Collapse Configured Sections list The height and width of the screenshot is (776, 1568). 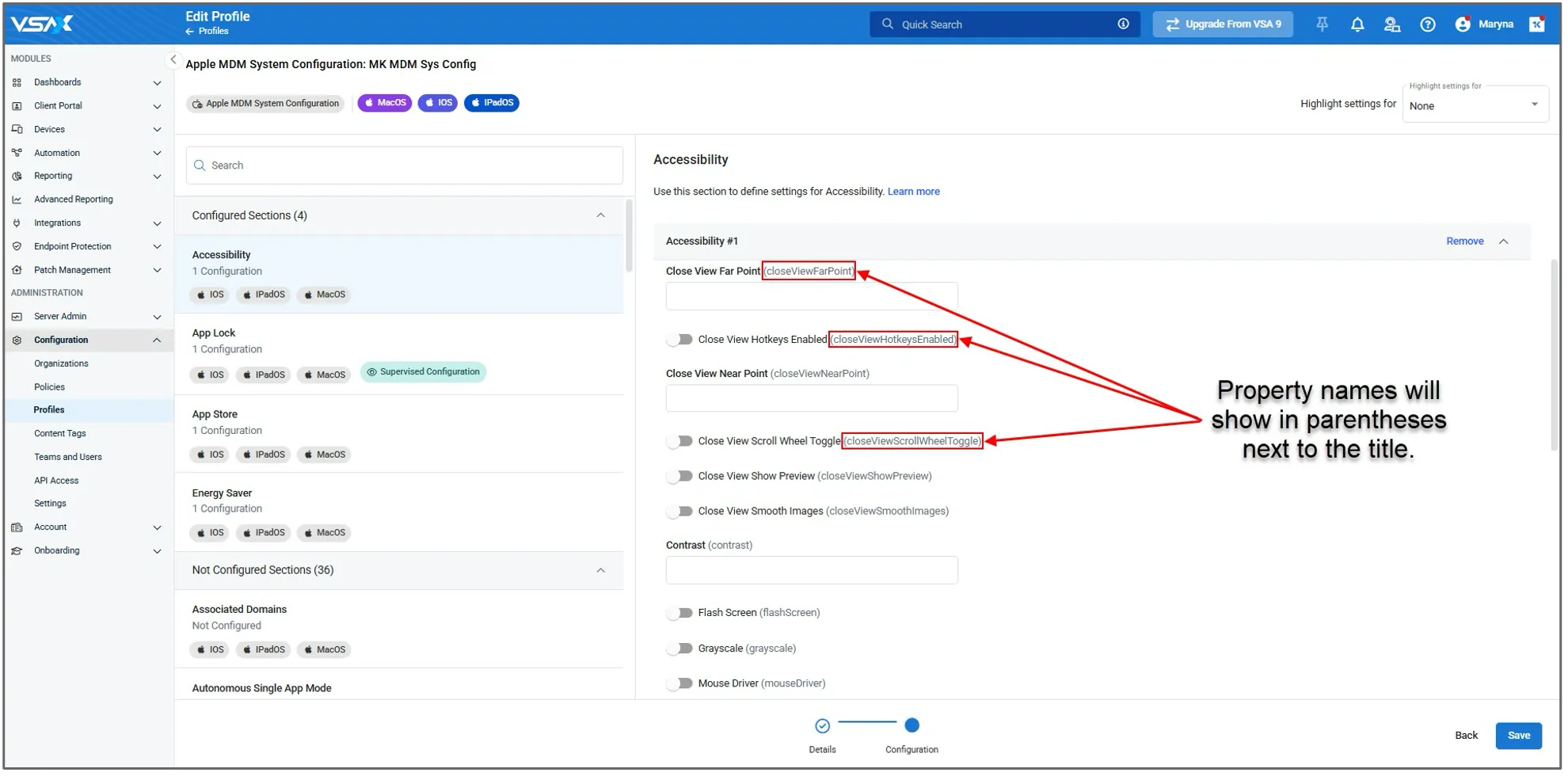600,215
